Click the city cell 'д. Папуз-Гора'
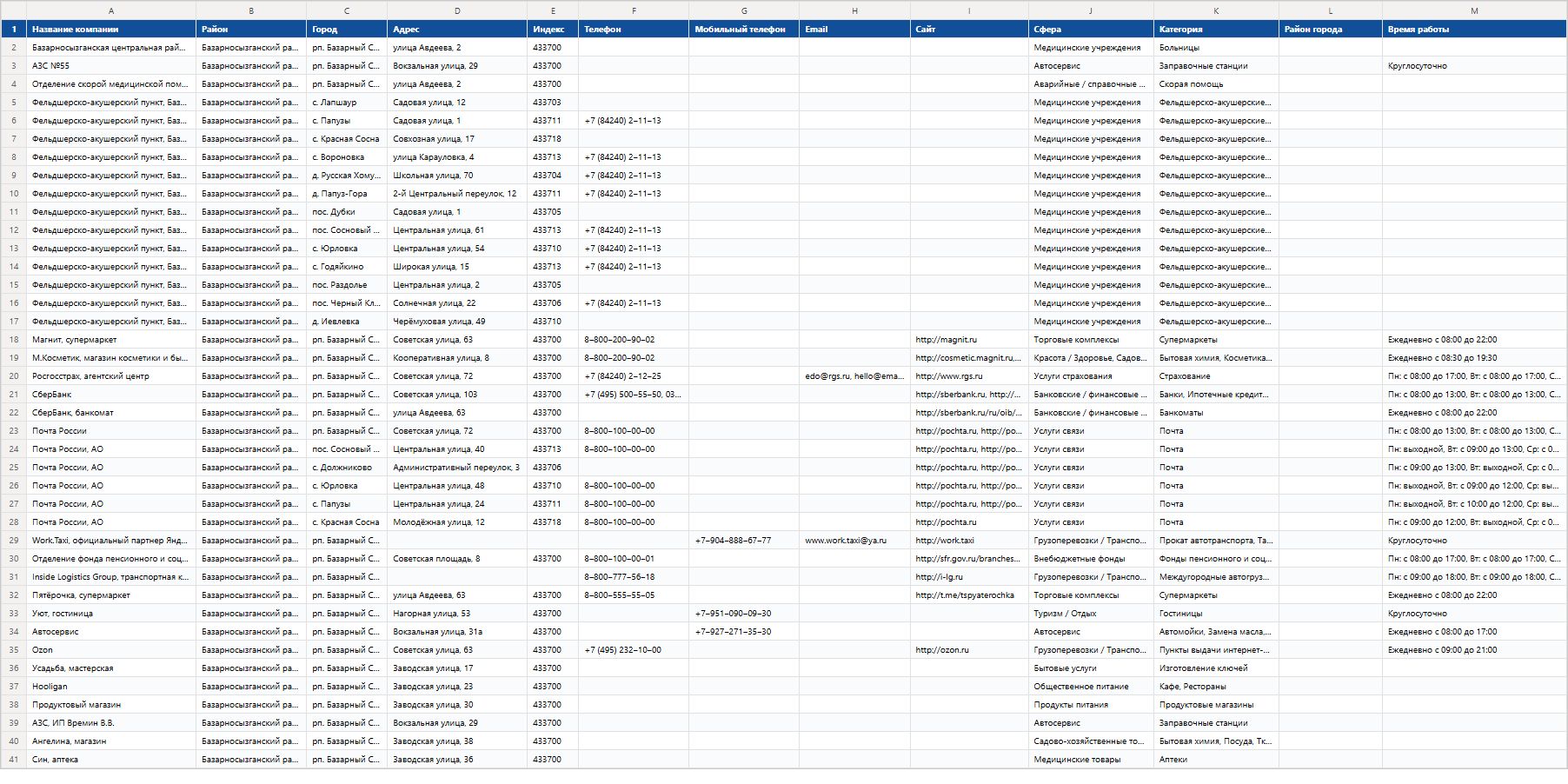Screen dimensions: 1568x784 coord(347,194)
